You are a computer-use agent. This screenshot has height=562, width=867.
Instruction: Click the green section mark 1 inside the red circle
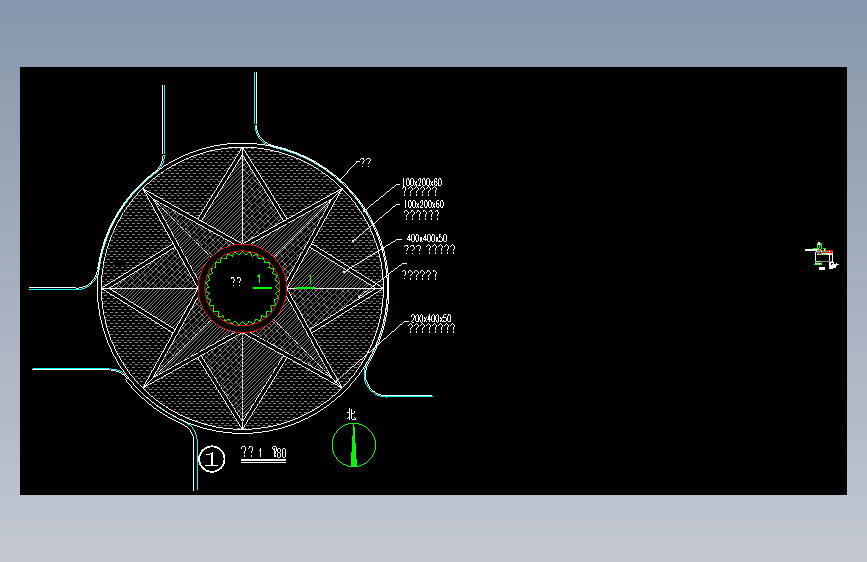(x=262, y=282)
